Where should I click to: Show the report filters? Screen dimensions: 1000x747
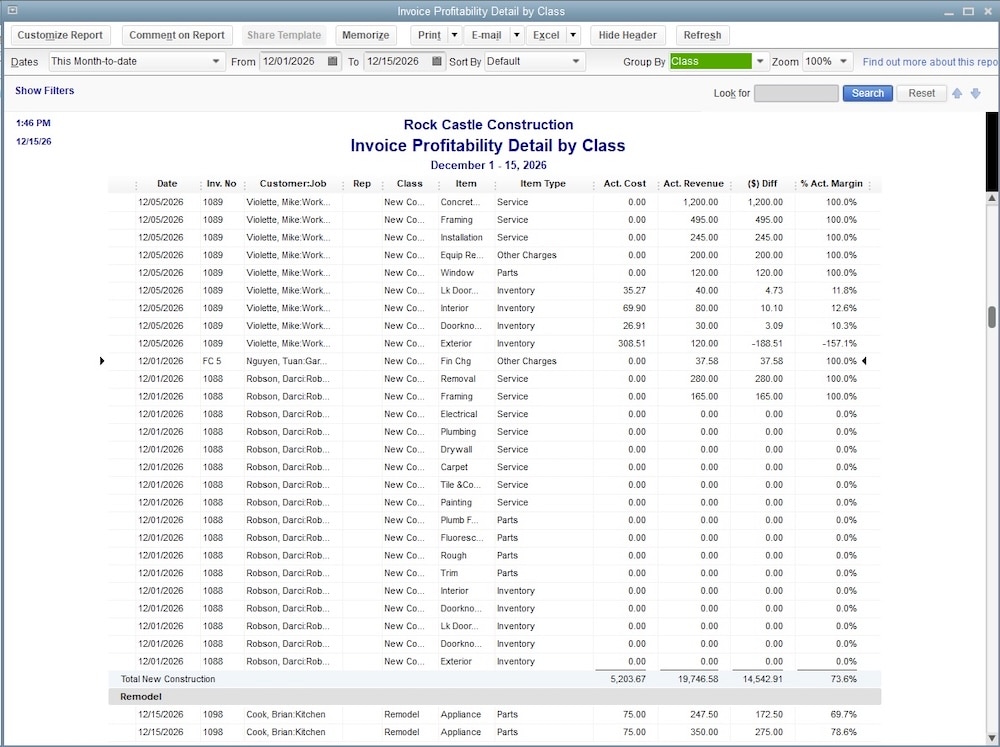pyautogui.click(x=44, y=90)
